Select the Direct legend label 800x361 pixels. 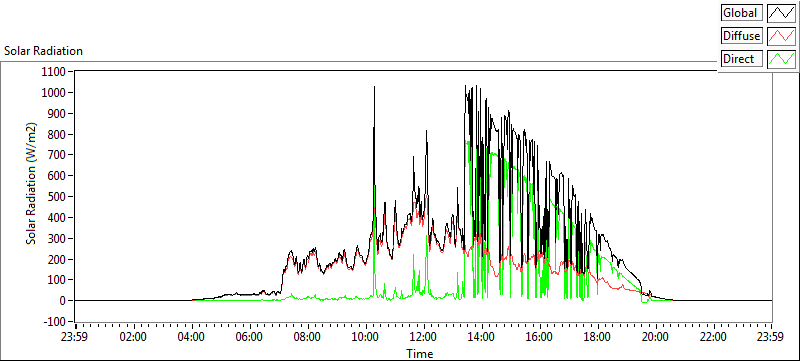(742, 59)
